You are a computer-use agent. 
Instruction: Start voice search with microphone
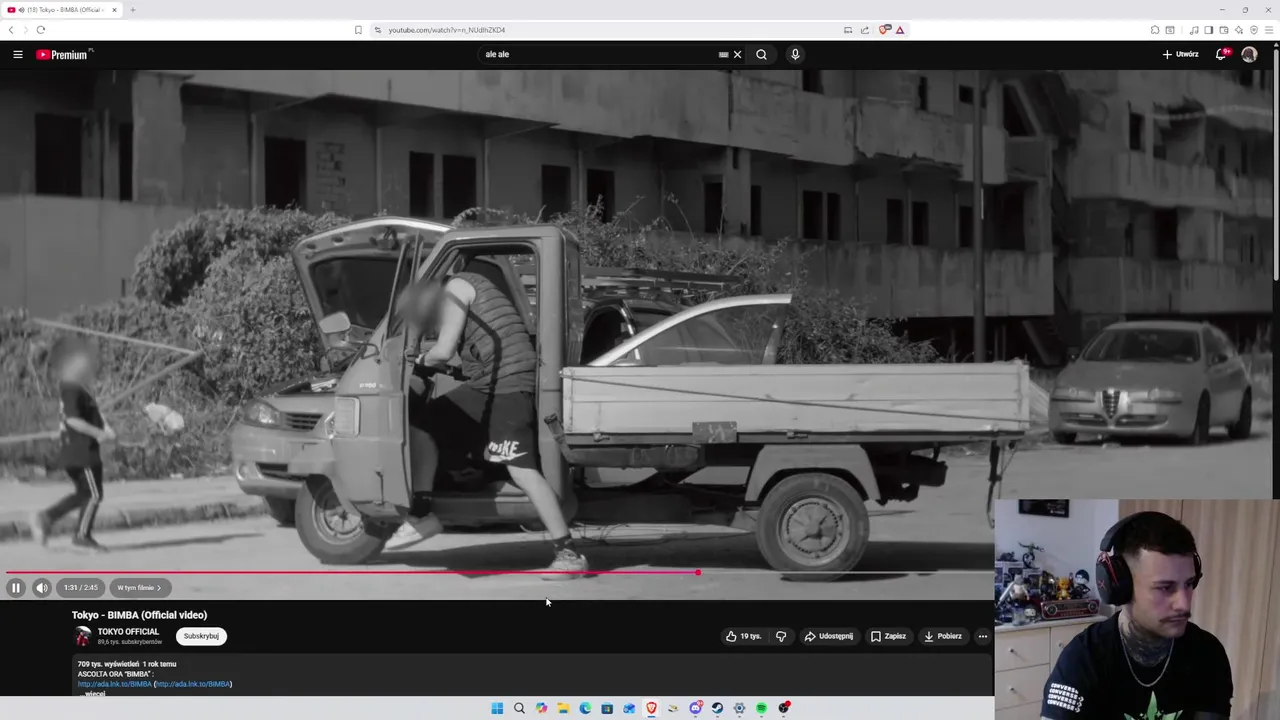coord(795,54)
